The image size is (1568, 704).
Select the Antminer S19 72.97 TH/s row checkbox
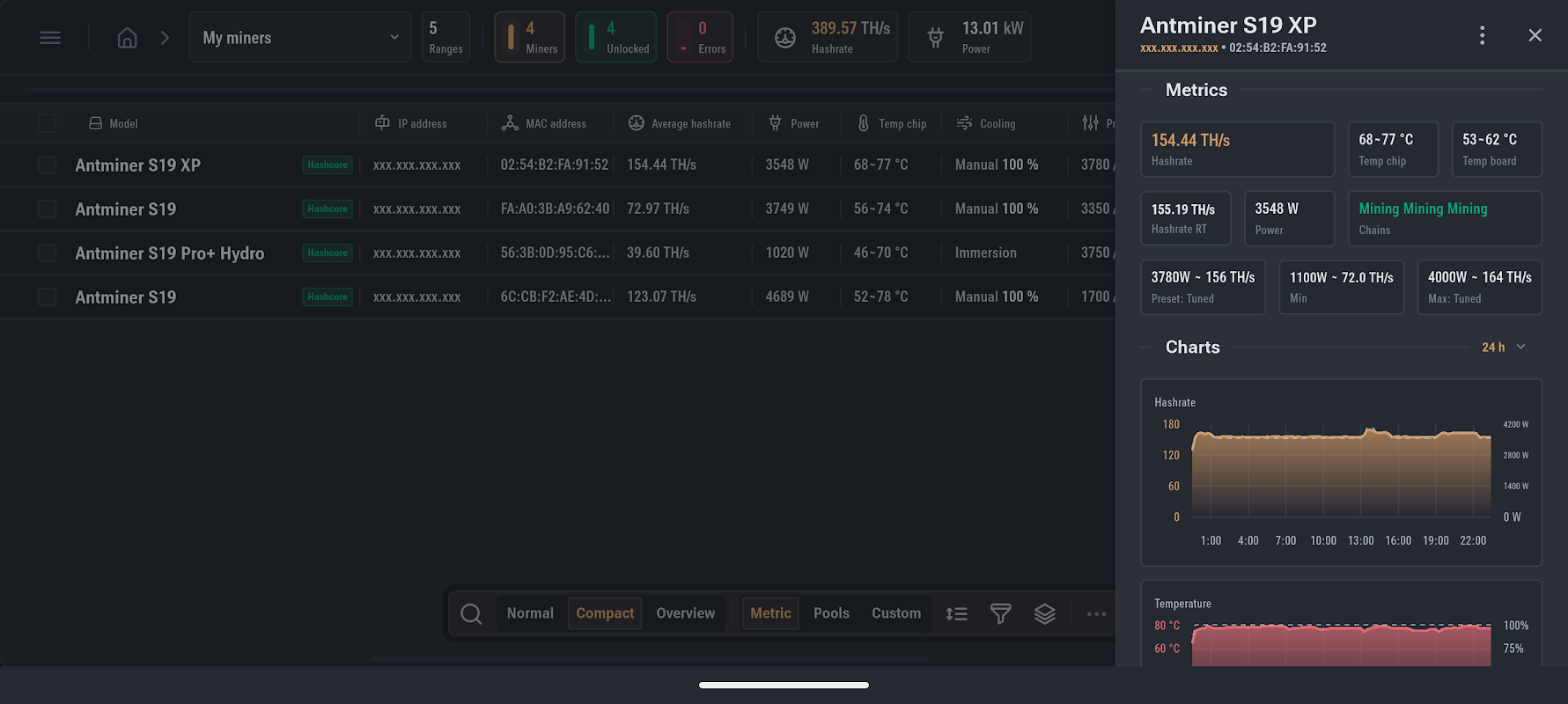(48, 209)
